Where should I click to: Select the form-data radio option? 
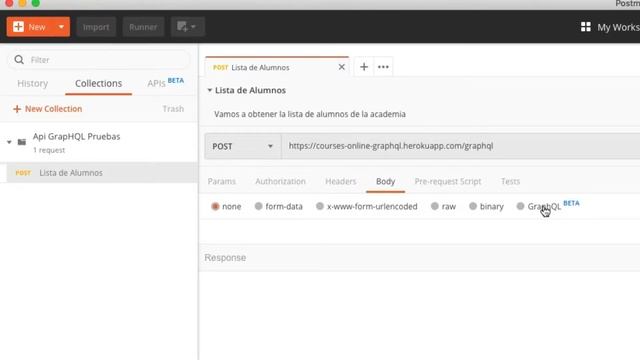[258, 206]
